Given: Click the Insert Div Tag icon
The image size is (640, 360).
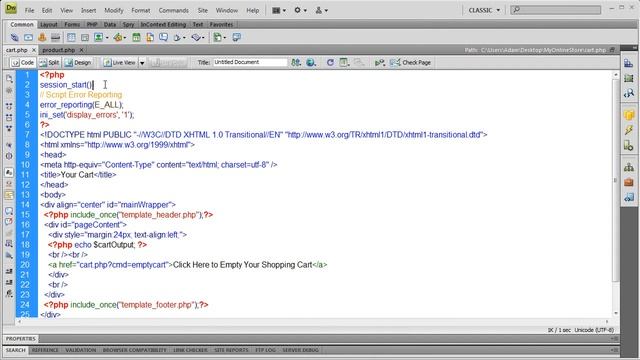Looking at the screenshot, I should pos(85,38).
